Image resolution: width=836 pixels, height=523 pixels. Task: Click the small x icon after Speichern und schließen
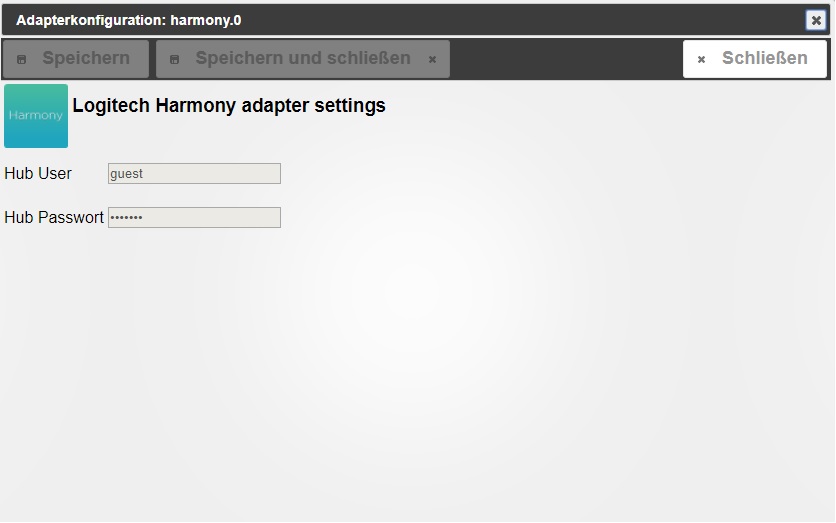click(432, 60)
